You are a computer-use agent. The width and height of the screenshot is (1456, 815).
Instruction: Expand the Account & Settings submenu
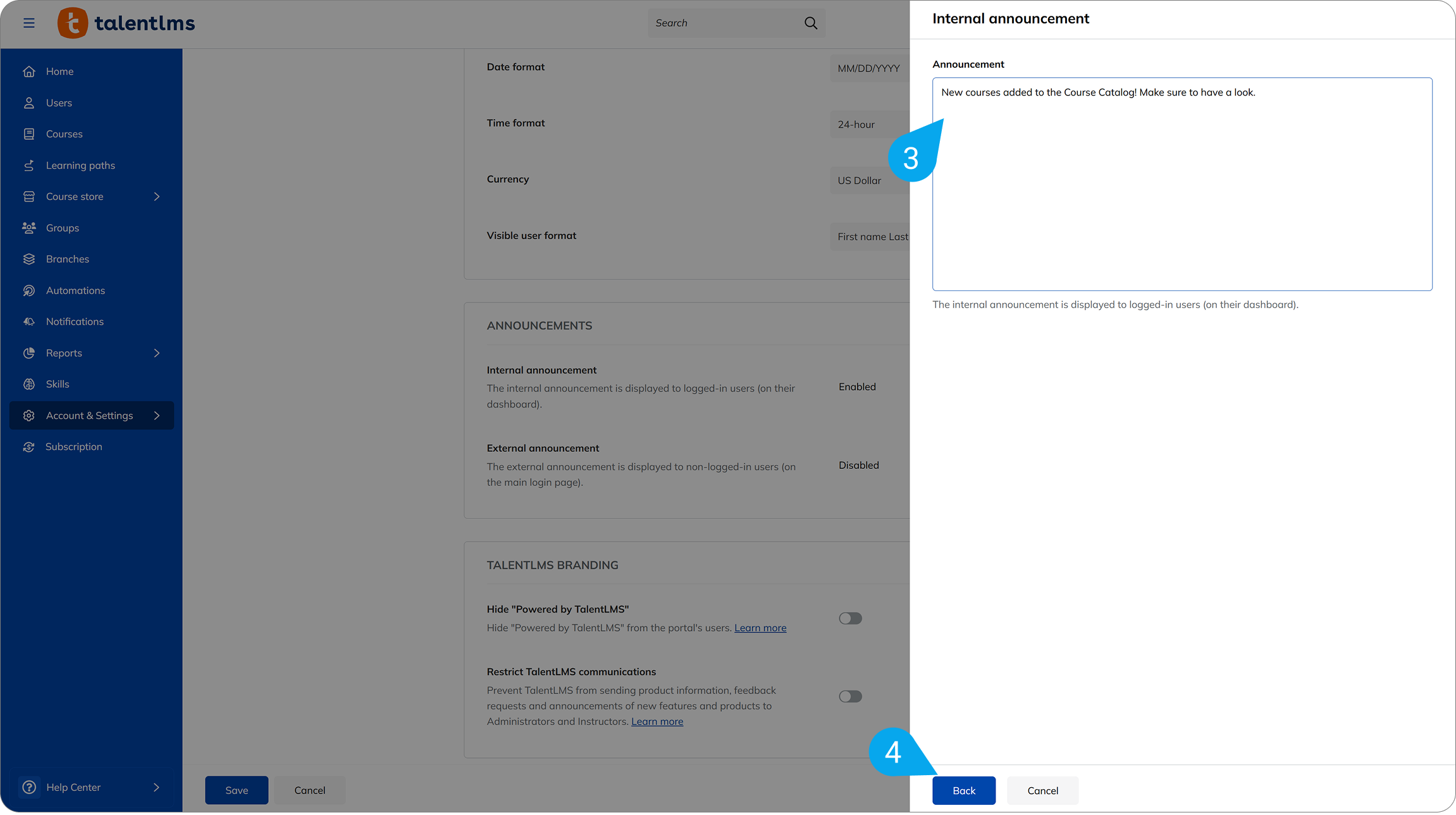pyautogui.click(x=156, y=416)
